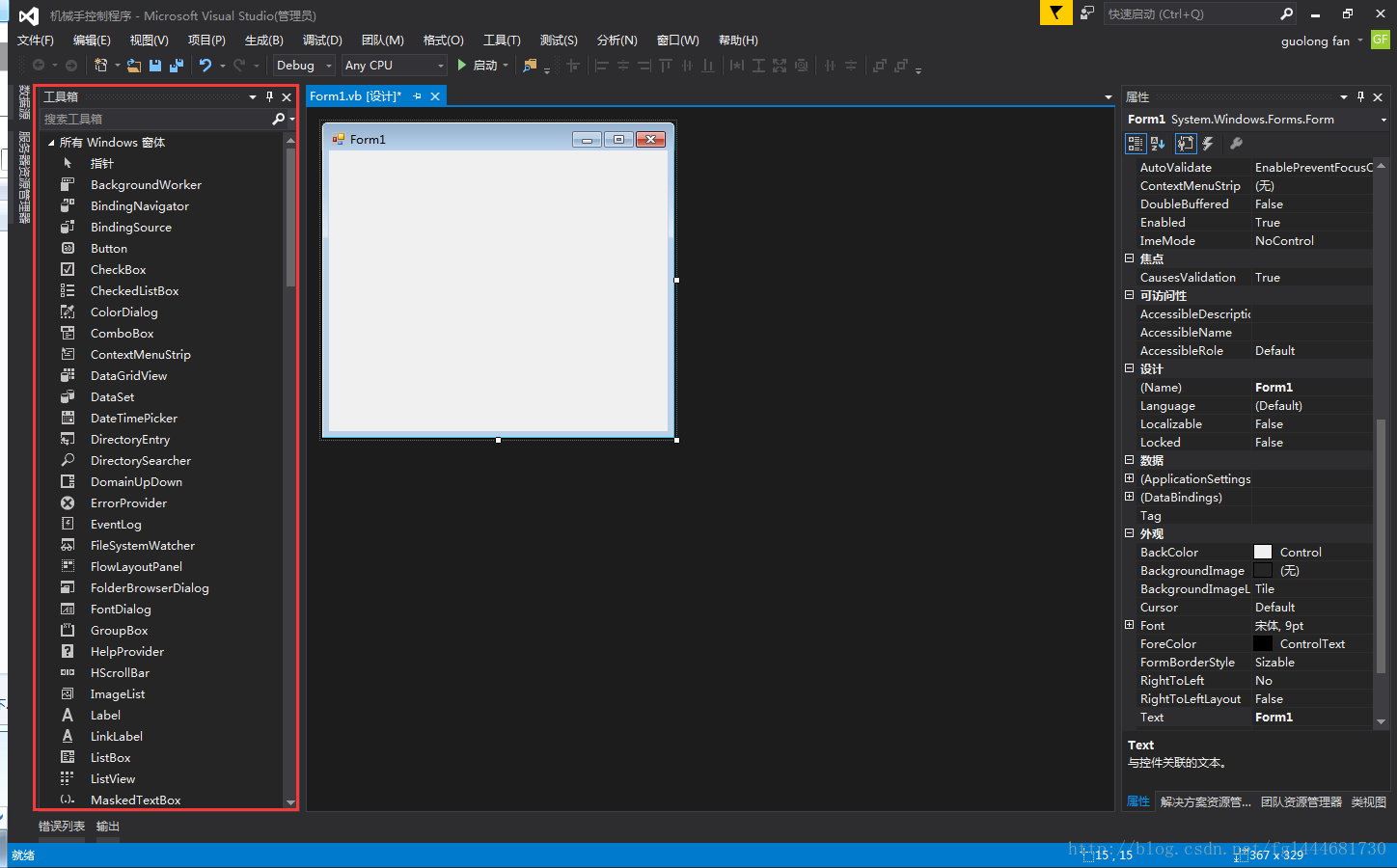Image resolution: width=1397 pixels, height=868 pixels.
Task: Click the CheckBox control icon in toolbox
Action: click(68, 269)
